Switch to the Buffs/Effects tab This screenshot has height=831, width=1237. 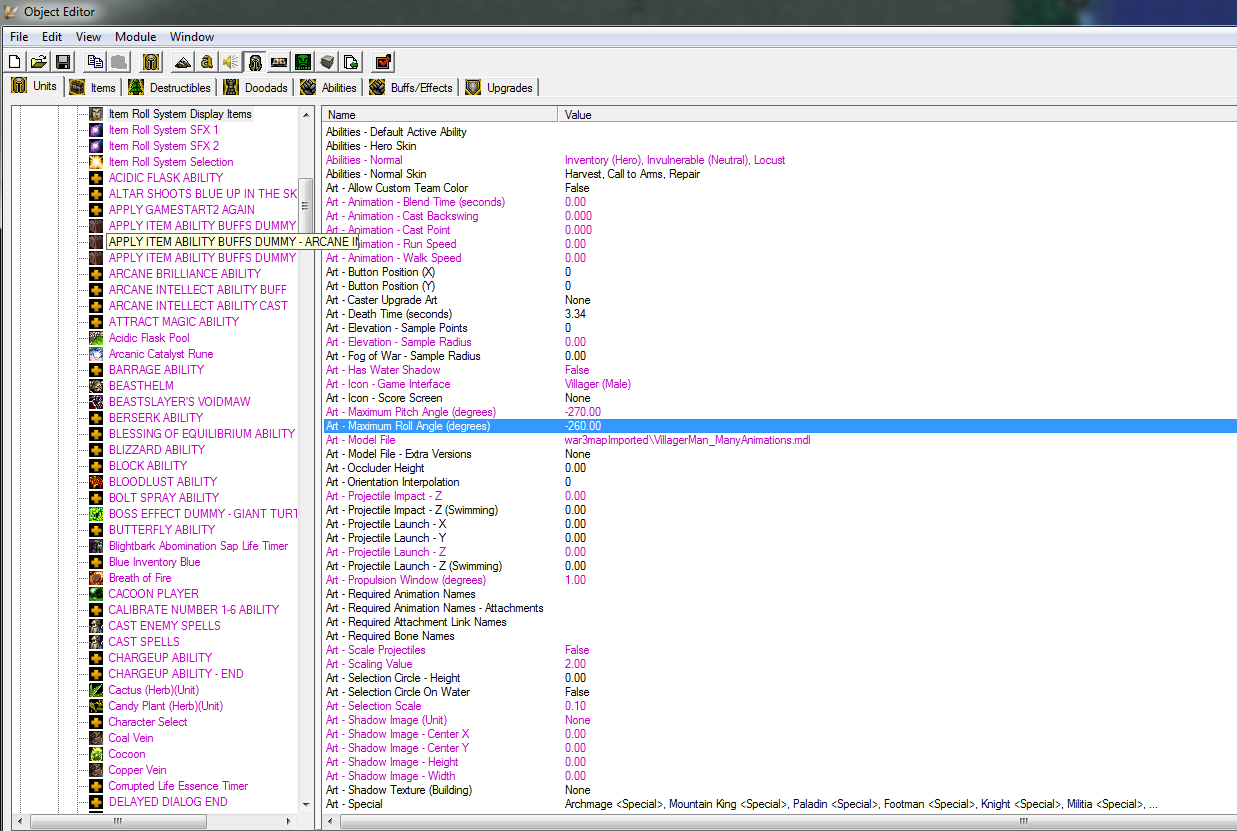412,88
